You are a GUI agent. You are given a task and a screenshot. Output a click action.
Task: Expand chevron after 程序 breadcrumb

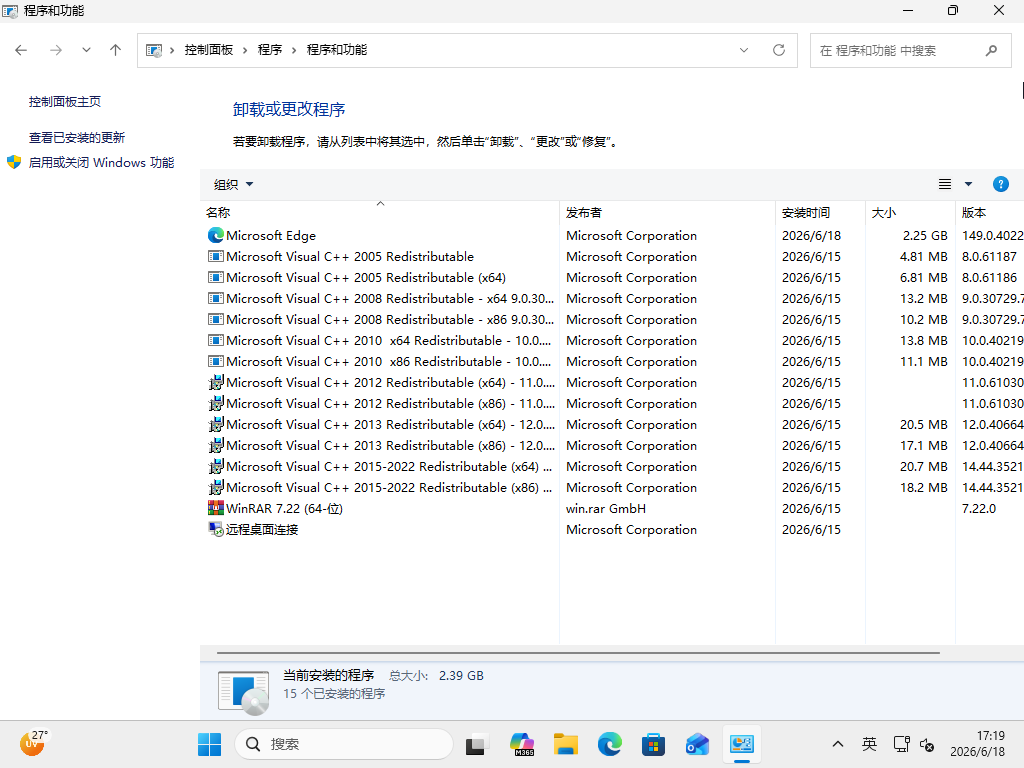coord(294,50)
